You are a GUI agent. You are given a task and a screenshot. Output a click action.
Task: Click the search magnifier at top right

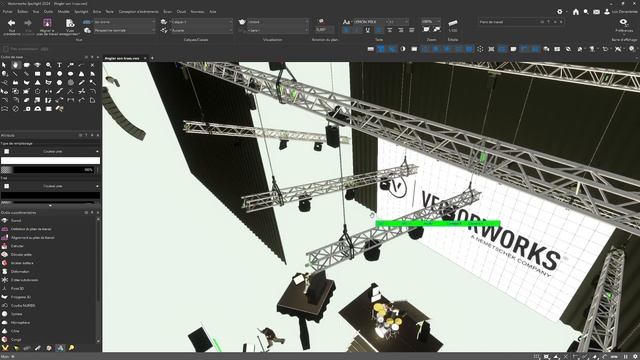tap(586, 12)
